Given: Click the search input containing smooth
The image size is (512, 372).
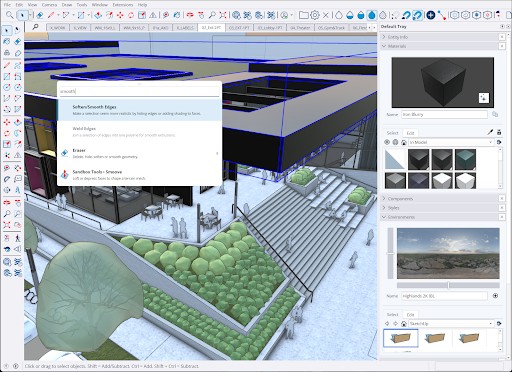Looking at the screenshot, I should point(139,91).
